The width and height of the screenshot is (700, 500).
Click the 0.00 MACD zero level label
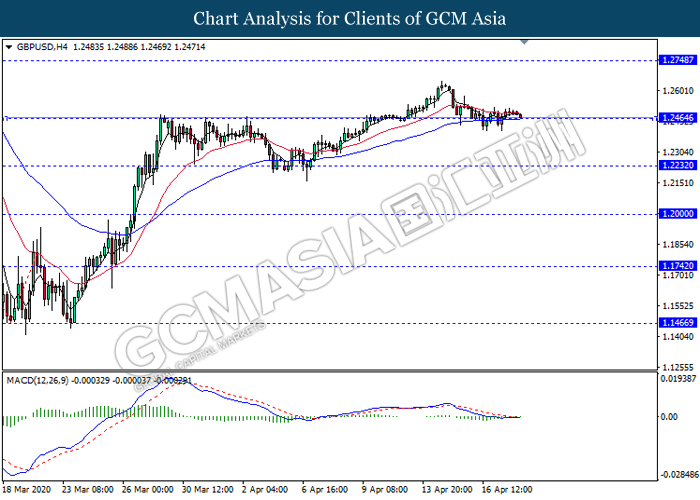point(669,417)
